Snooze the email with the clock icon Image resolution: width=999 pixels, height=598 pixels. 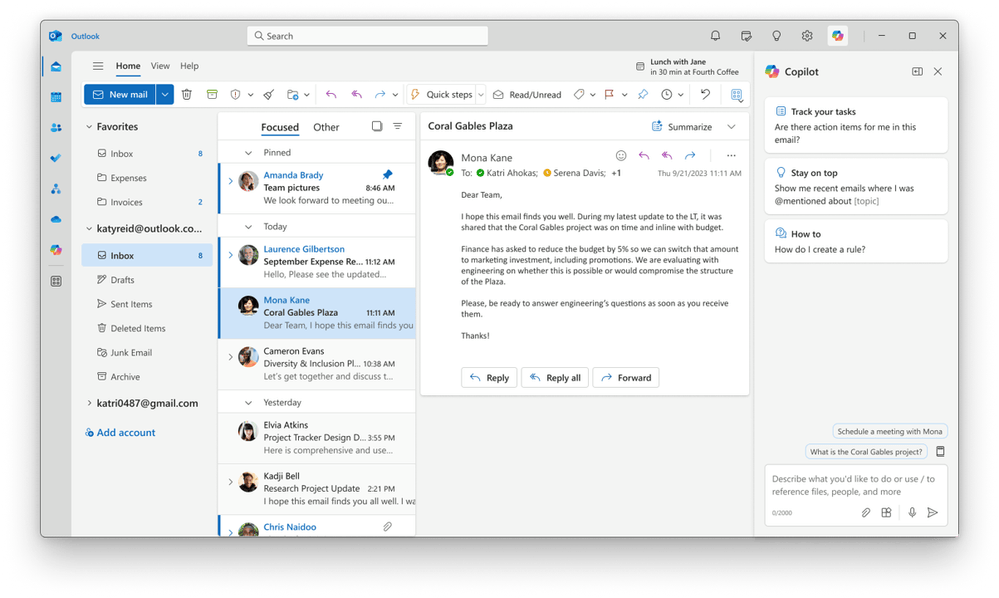tap(666, 94)
